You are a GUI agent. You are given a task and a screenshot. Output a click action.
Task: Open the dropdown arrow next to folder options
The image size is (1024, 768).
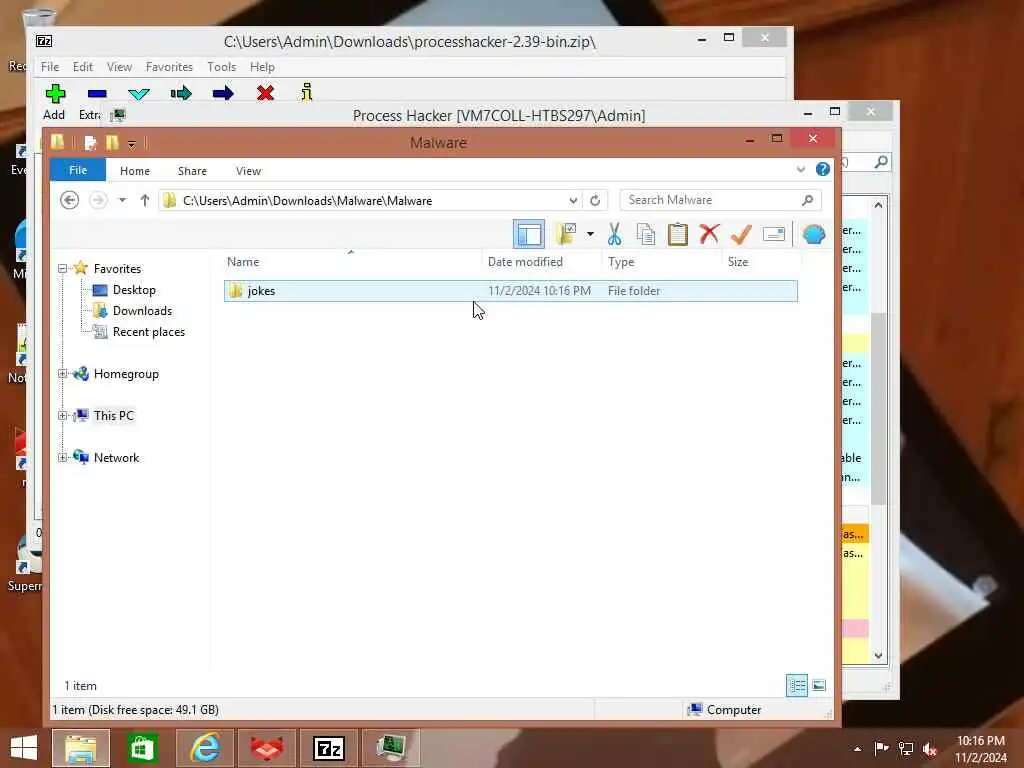tap(590, 234)
